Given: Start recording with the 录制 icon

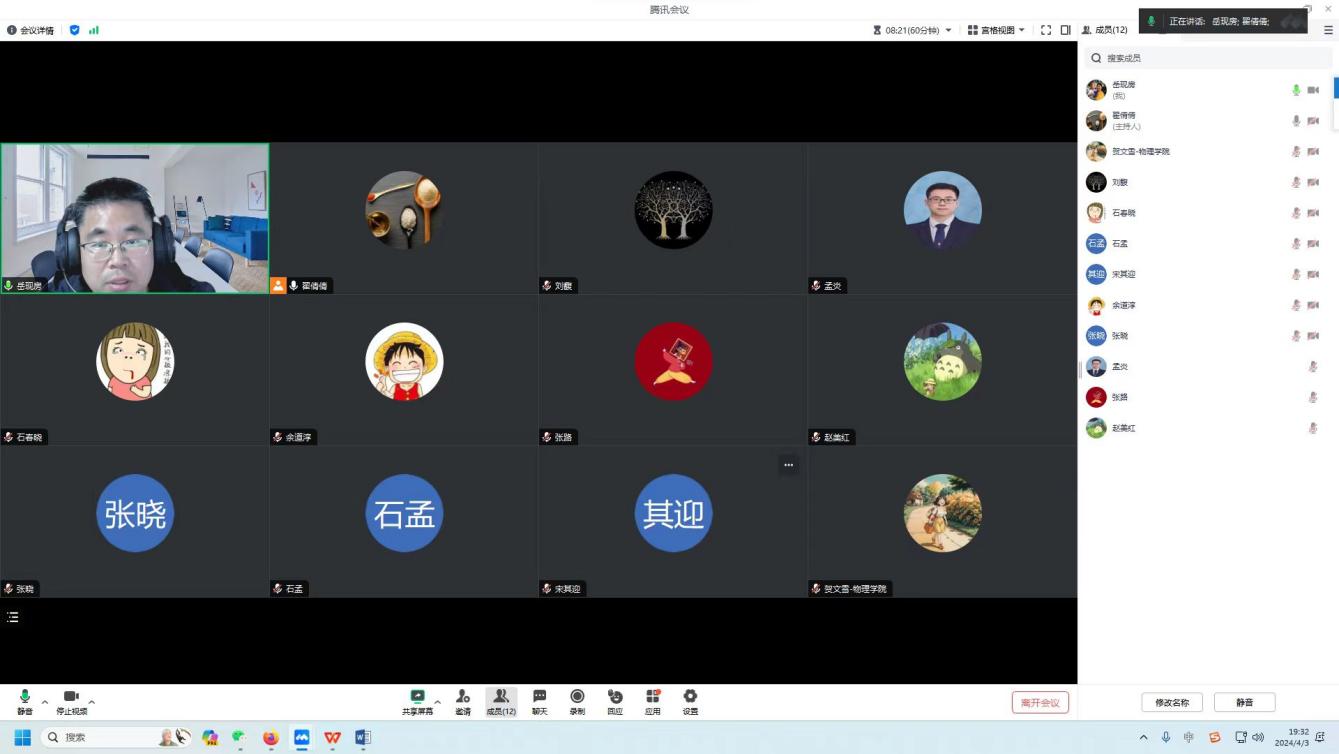Looking at the screenshot, I should tap(577, 700).
